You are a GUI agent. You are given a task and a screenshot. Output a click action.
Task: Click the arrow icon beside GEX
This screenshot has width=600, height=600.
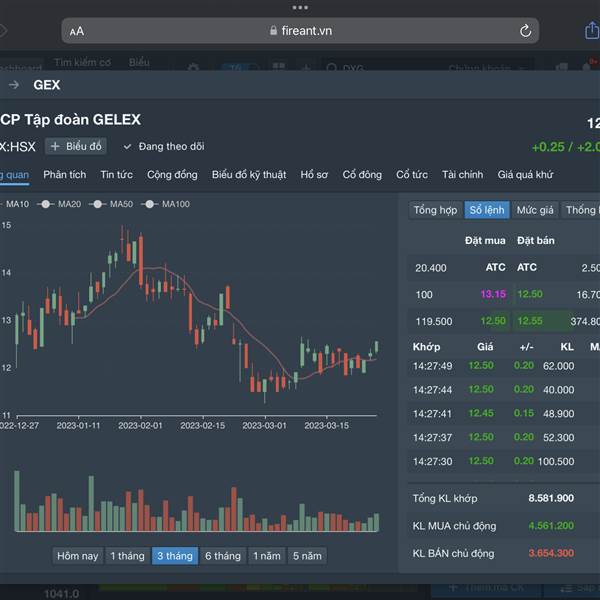(14, 85)
